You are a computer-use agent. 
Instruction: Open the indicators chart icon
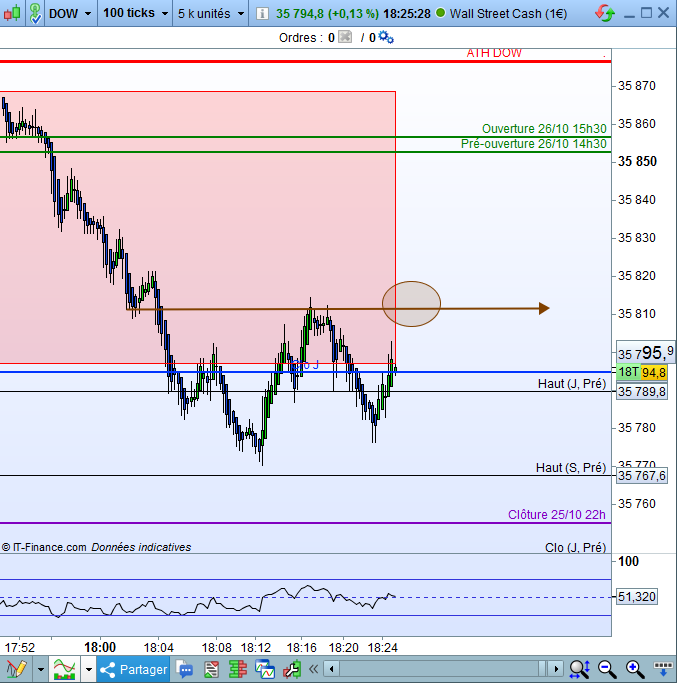[64, 669]
